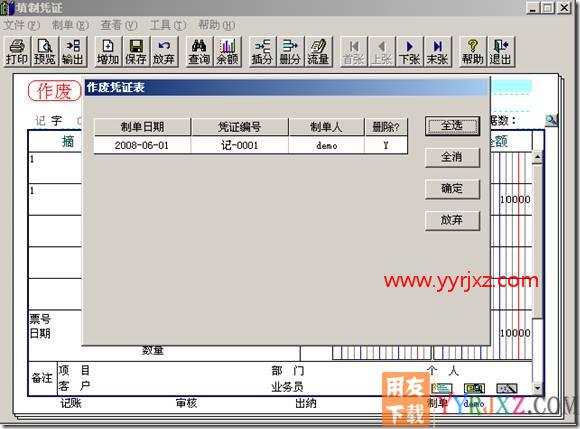Viewport: 580px width, 429px height.
Task: Click the 作废凭证表 dialog title bar
Action: (x=287, y=87)
